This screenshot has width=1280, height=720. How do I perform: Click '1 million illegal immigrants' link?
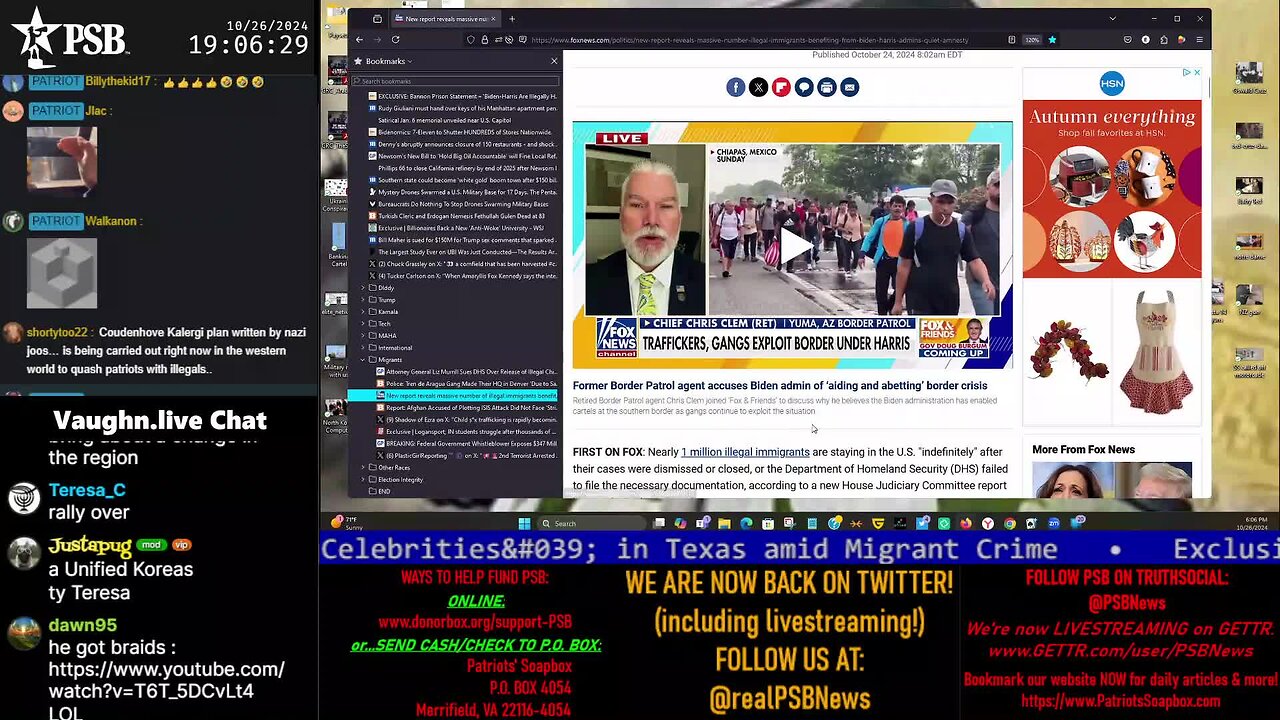click(x=745, y=452)
